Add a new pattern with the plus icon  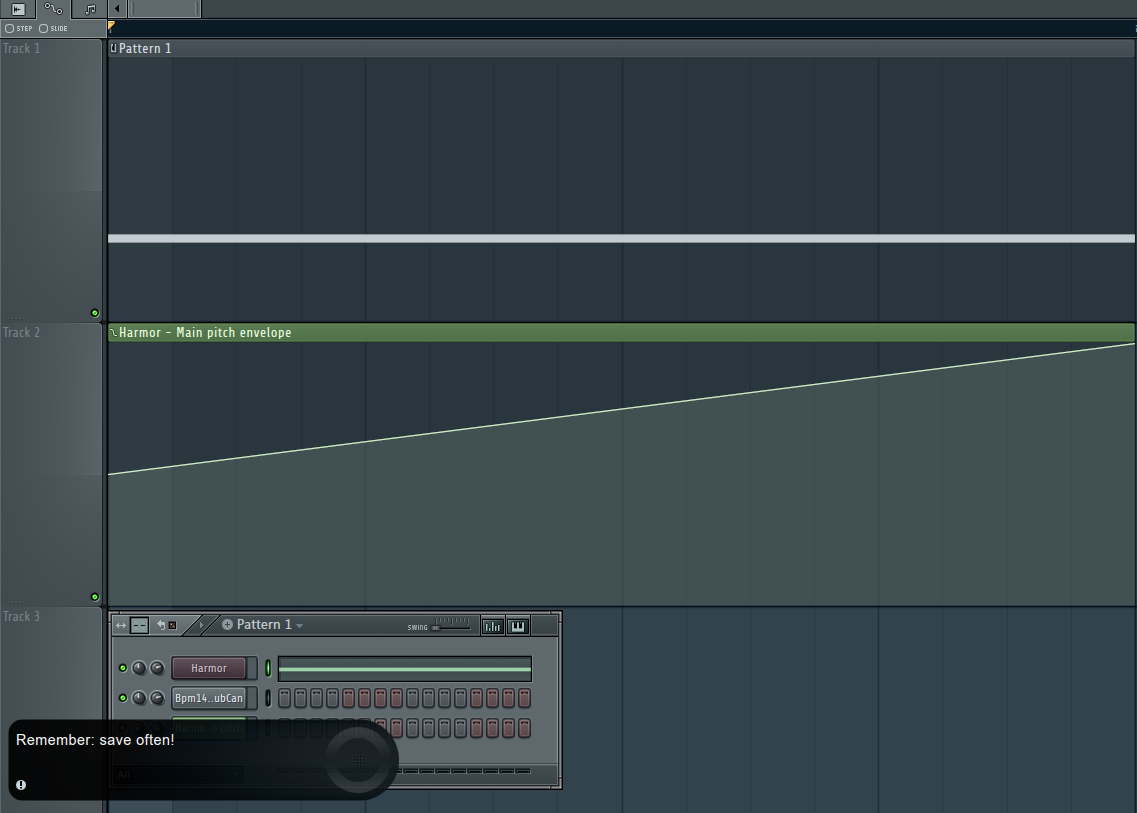(227, 624)
